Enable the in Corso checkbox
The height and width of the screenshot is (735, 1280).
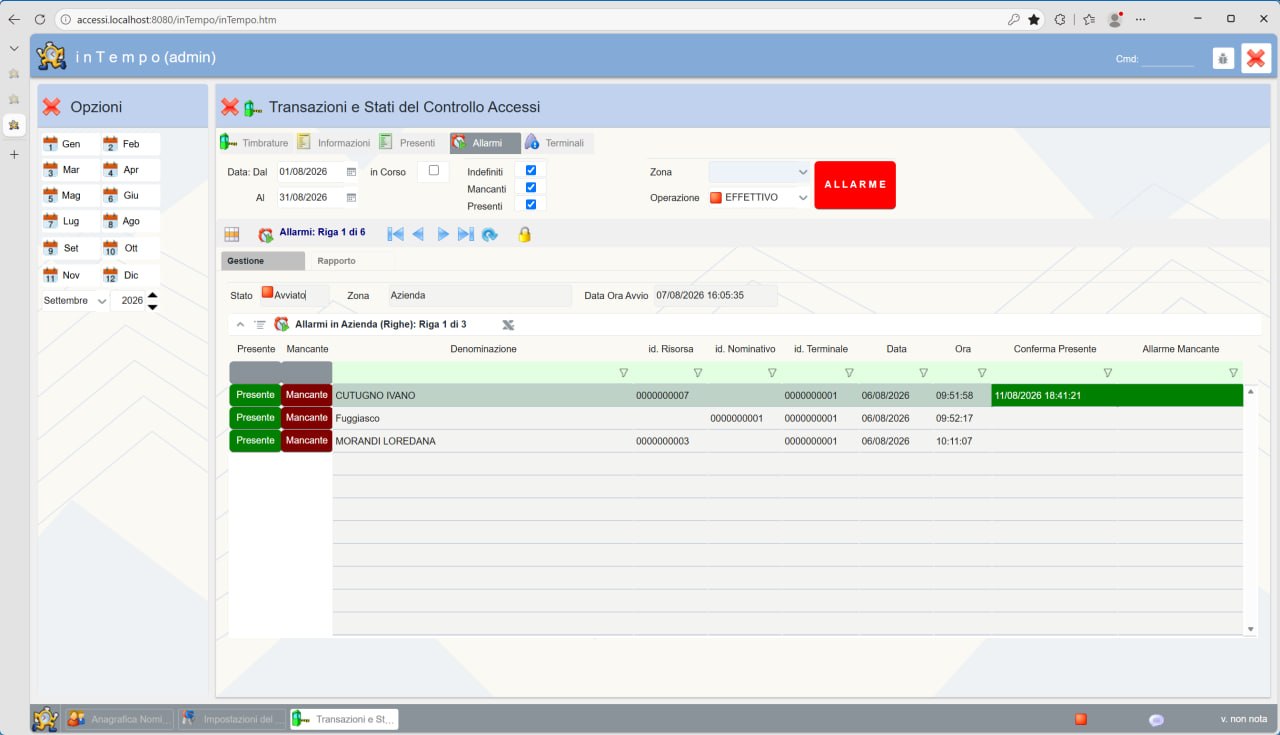[434, 170]
